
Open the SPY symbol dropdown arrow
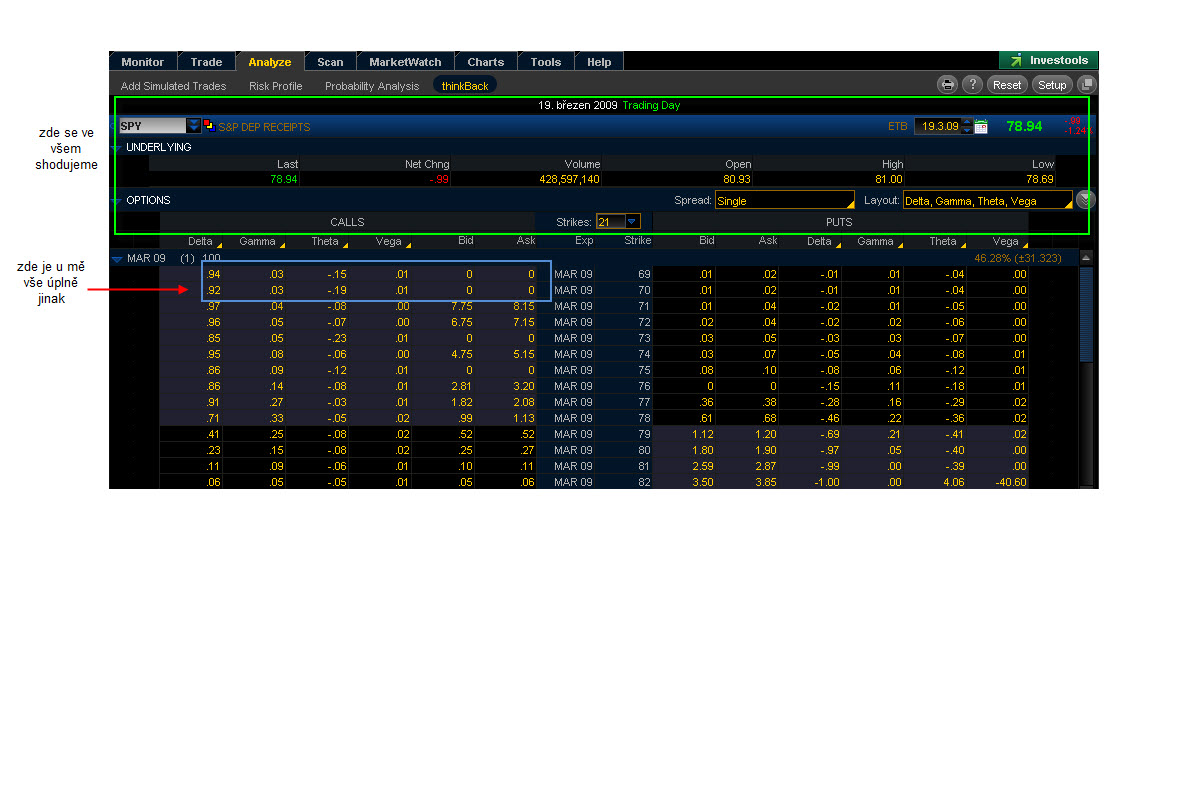(193, 126)
